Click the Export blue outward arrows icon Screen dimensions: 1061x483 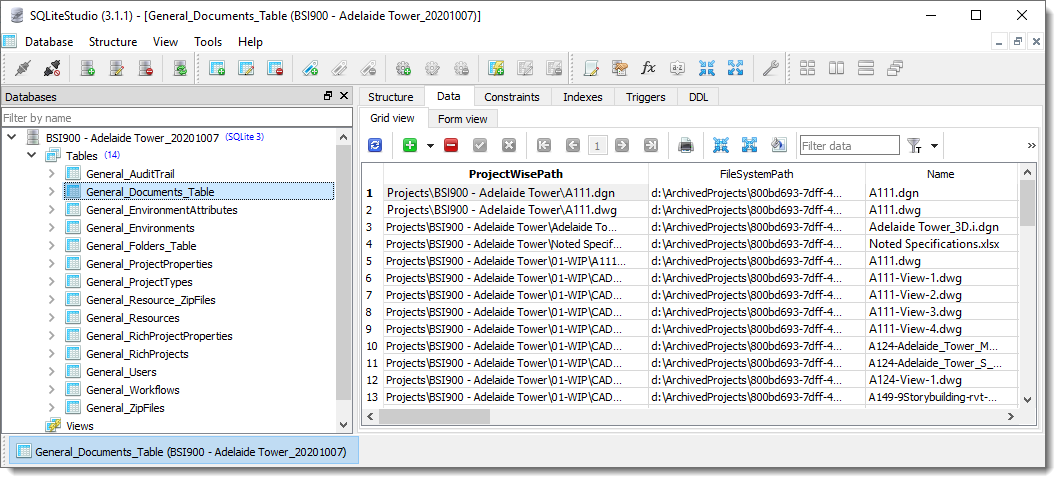[736, 68]
